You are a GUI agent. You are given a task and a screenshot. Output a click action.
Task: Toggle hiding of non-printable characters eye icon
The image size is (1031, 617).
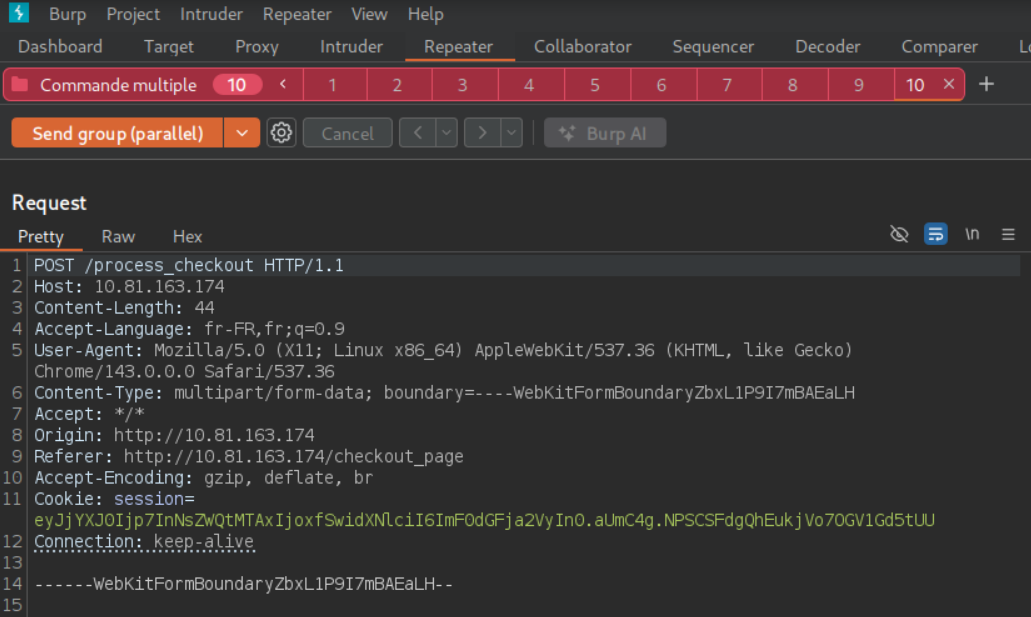[899, 234]
